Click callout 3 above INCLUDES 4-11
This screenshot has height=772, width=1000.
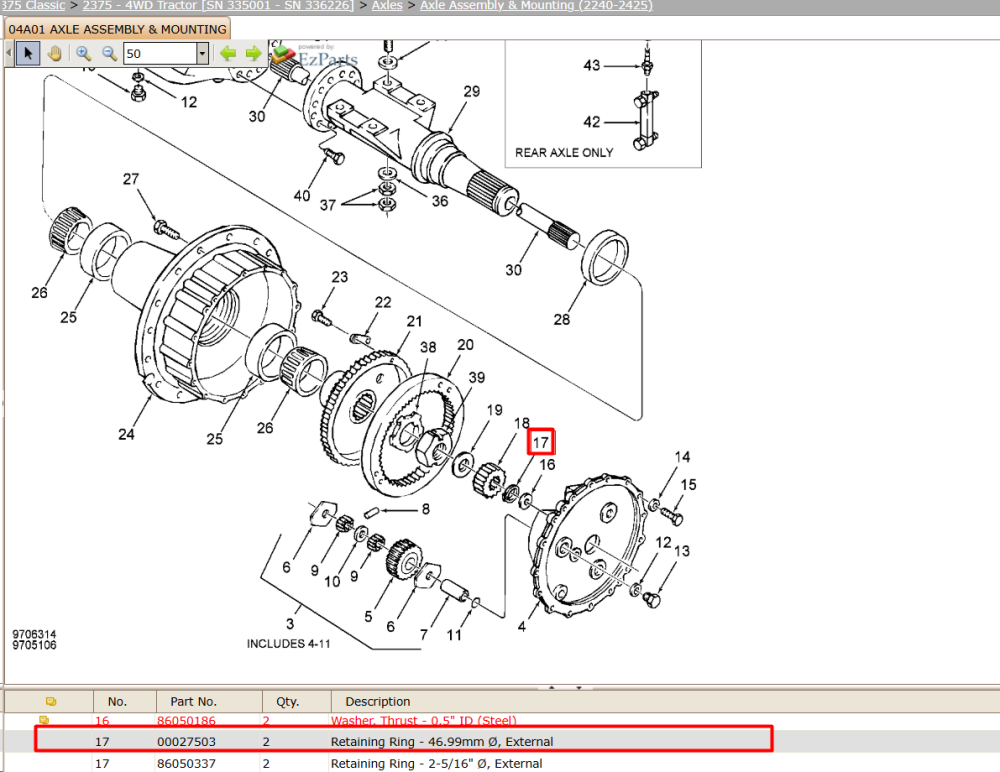coord(290,623)
